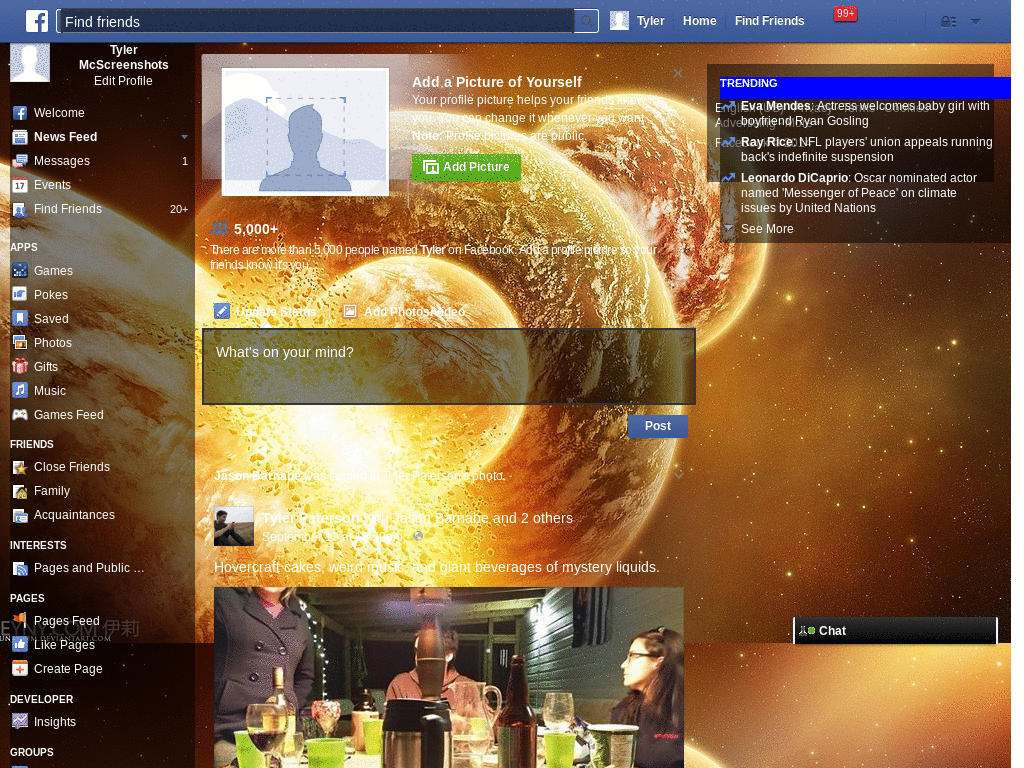Screen dimensions: 1024x768
Task: Open Tyler profile in top bar
Action: pyautogui.click(x=637, y=21)
